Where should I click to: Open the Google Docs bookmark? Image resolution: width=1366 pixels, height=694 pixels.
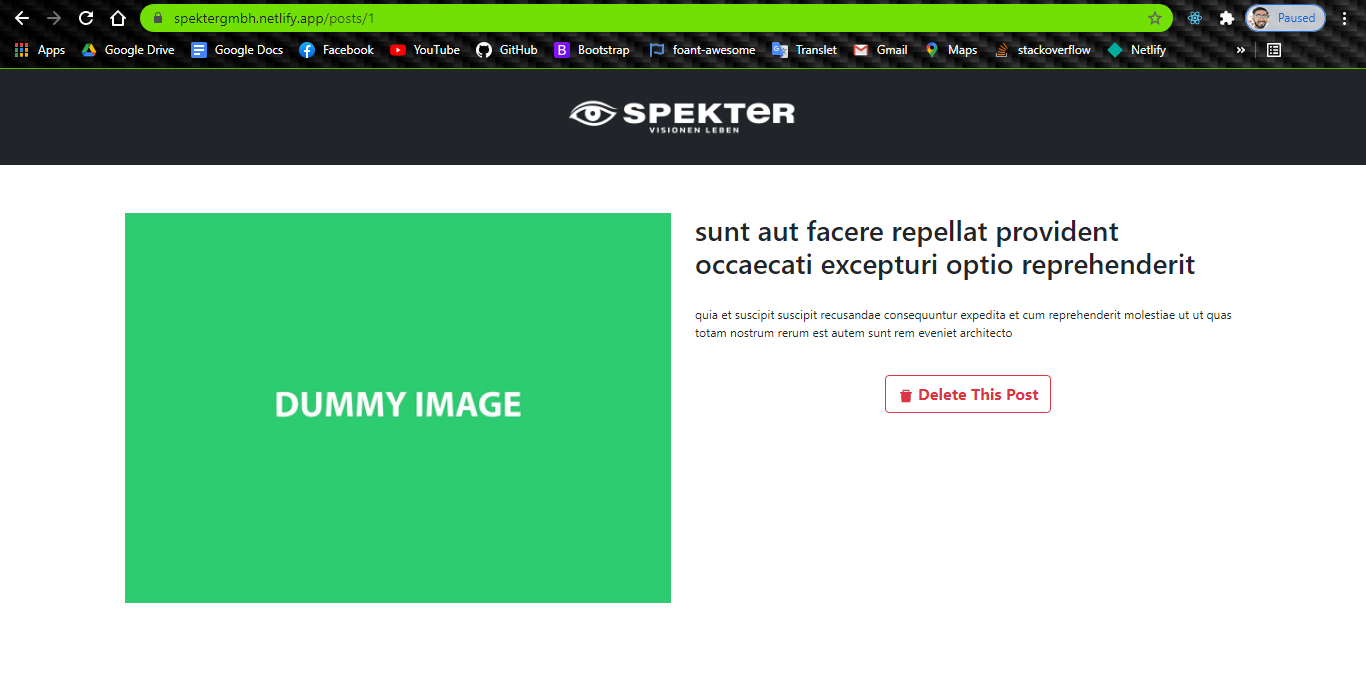click(237, 50)
